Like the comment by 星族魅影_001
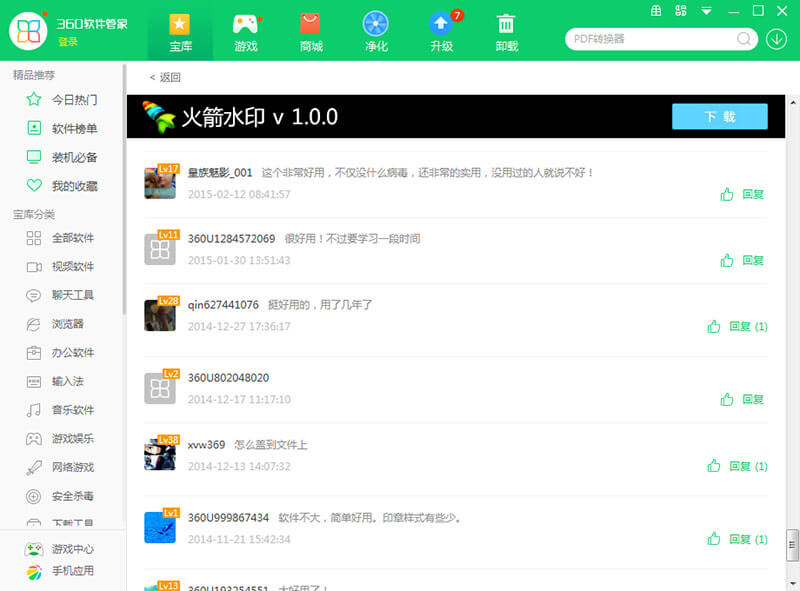This screenshot has width=800, height=591. (727, 194)
